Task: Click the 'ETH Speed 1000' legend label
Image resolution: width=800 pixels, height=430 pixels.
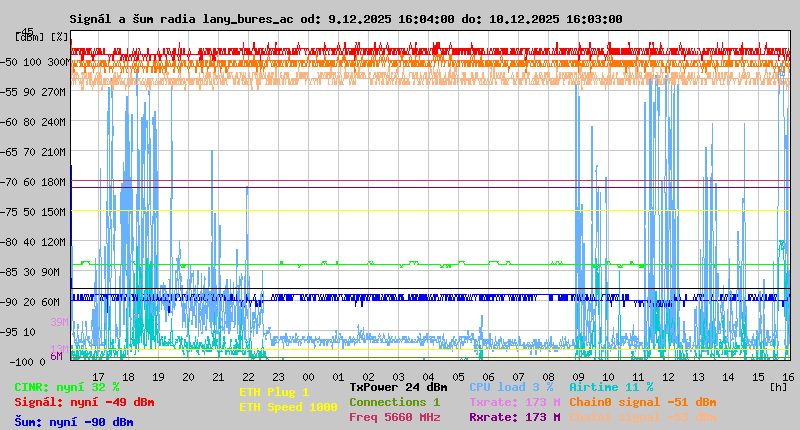Action: click(x=288, y=407)
